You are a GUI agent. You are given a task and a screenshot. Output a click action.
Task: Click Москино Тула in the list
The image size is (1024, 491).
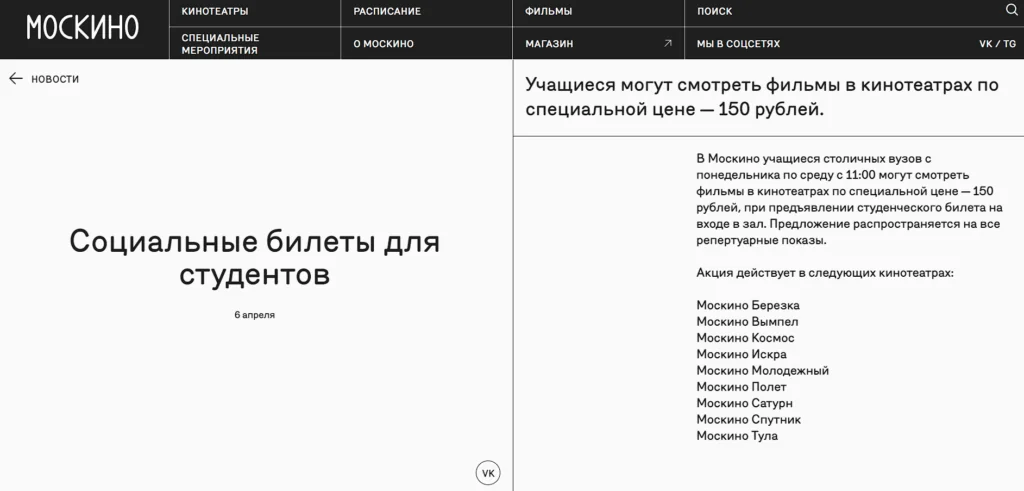(737, 436)
